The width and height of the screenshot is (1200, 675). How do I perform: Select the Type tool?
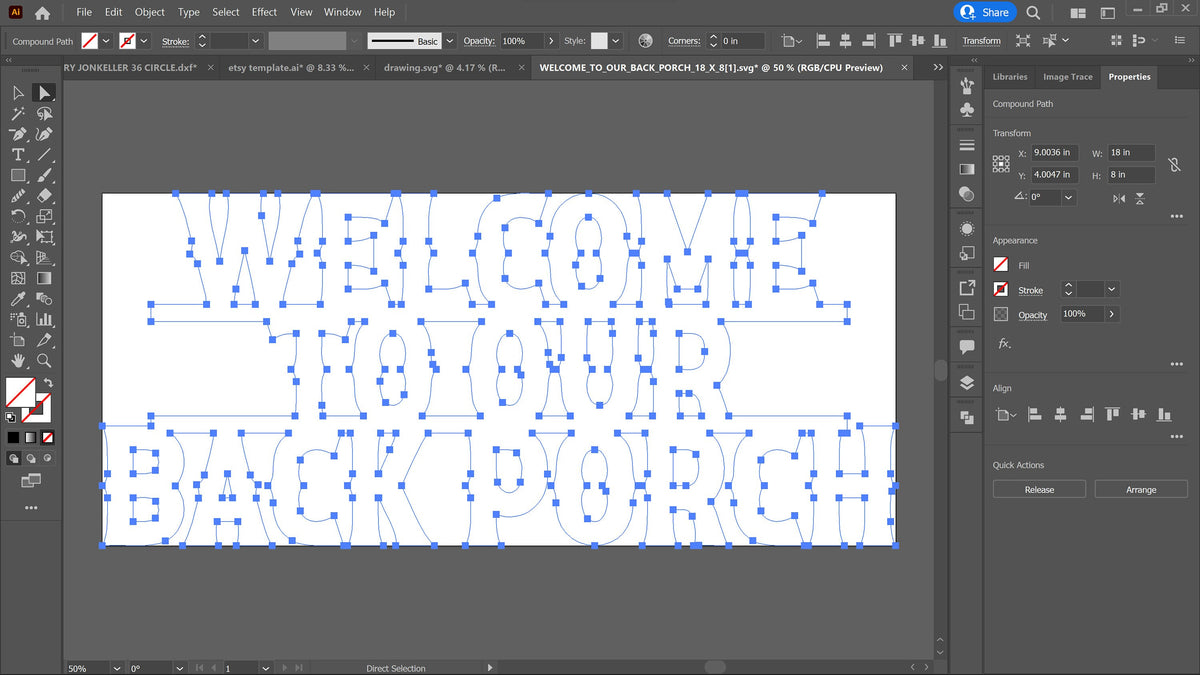click(18, 155)
